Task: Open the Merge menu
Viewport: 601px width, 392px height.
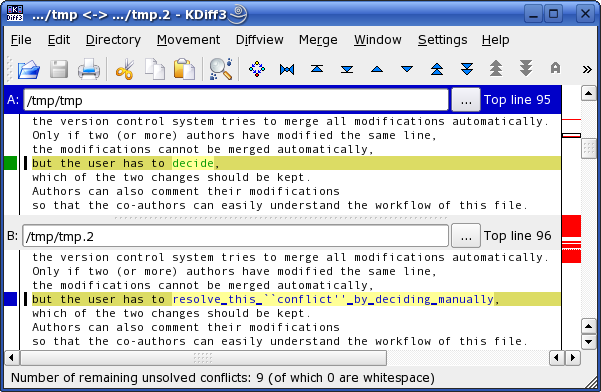Action: coord(318,40)
